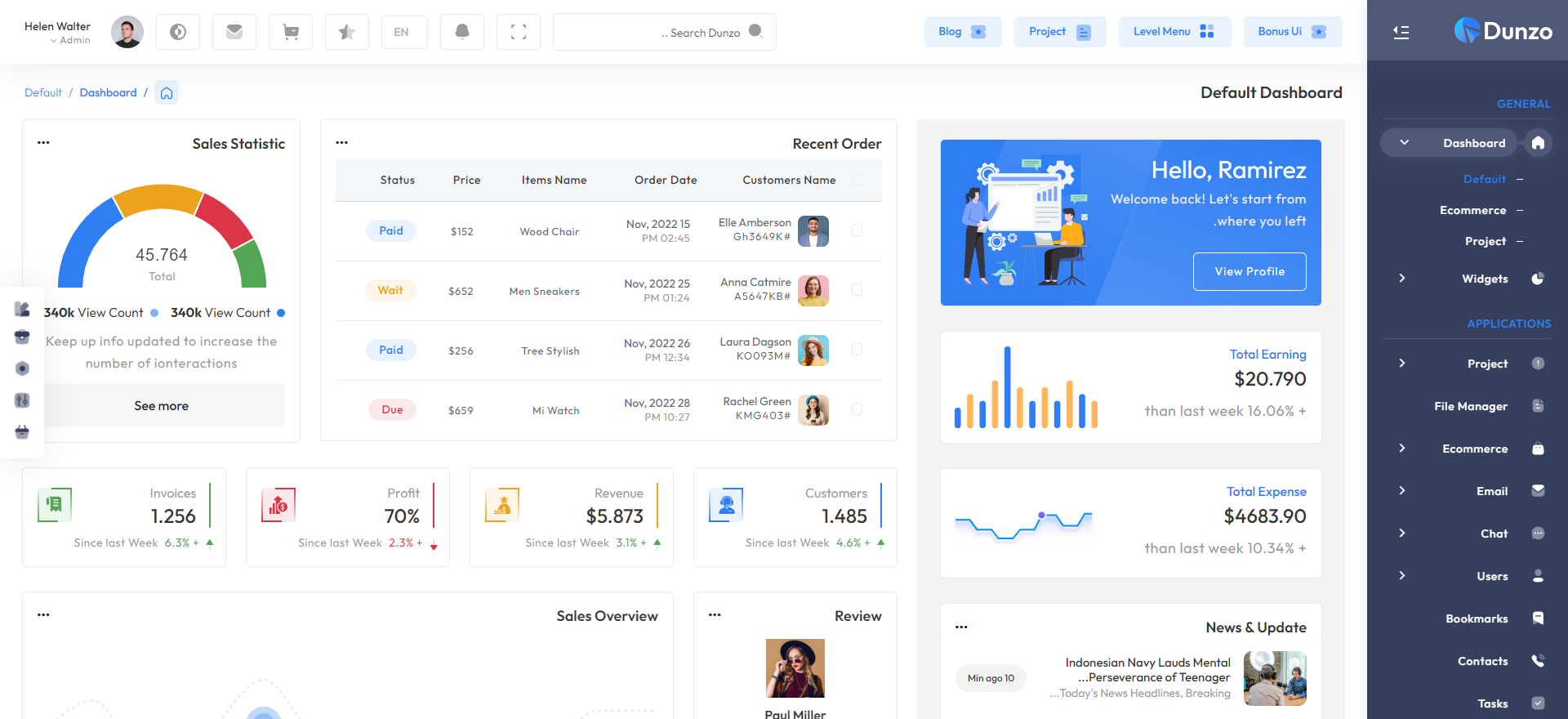The width and height of the screenshot is (1568, 719).
Task: Select Ecommerce under Dashboard submenu
Action: click(1472, 210)
